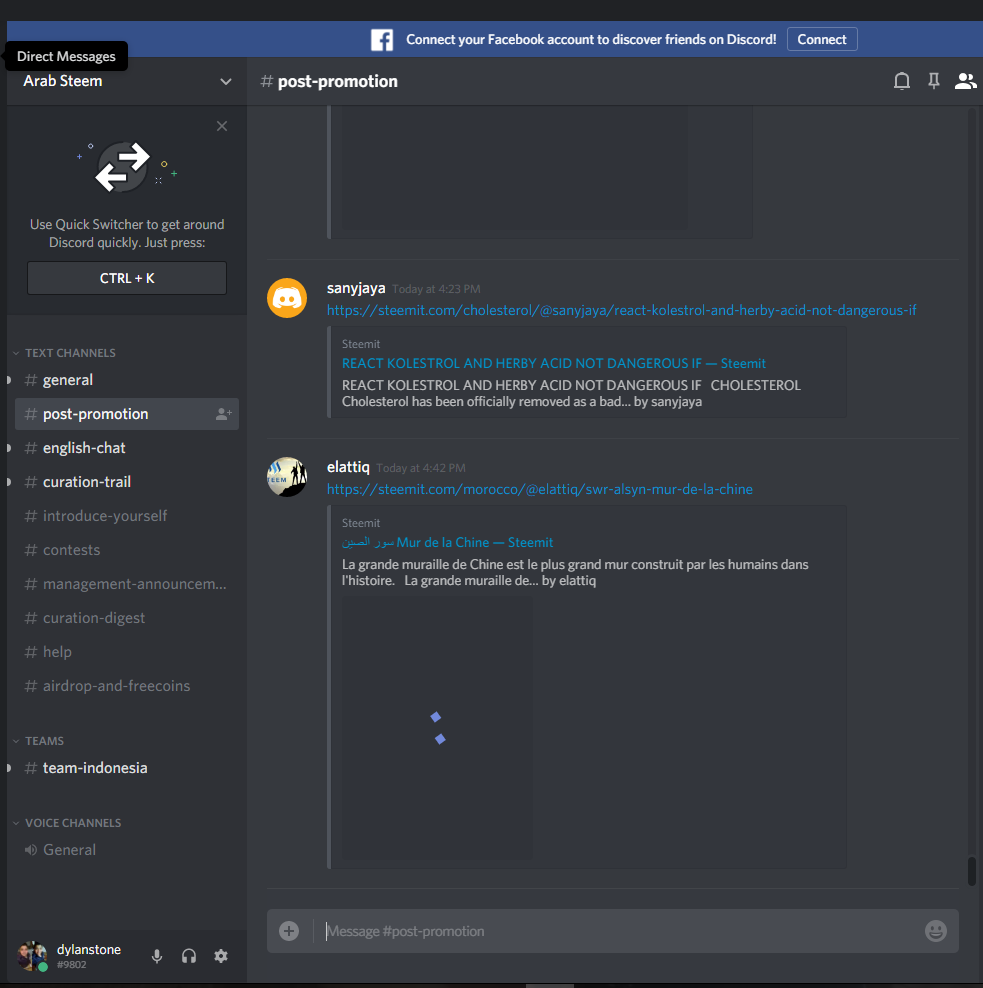Open the management-announcements channel
Screen dimensions: 983x988
click(127, 584)
